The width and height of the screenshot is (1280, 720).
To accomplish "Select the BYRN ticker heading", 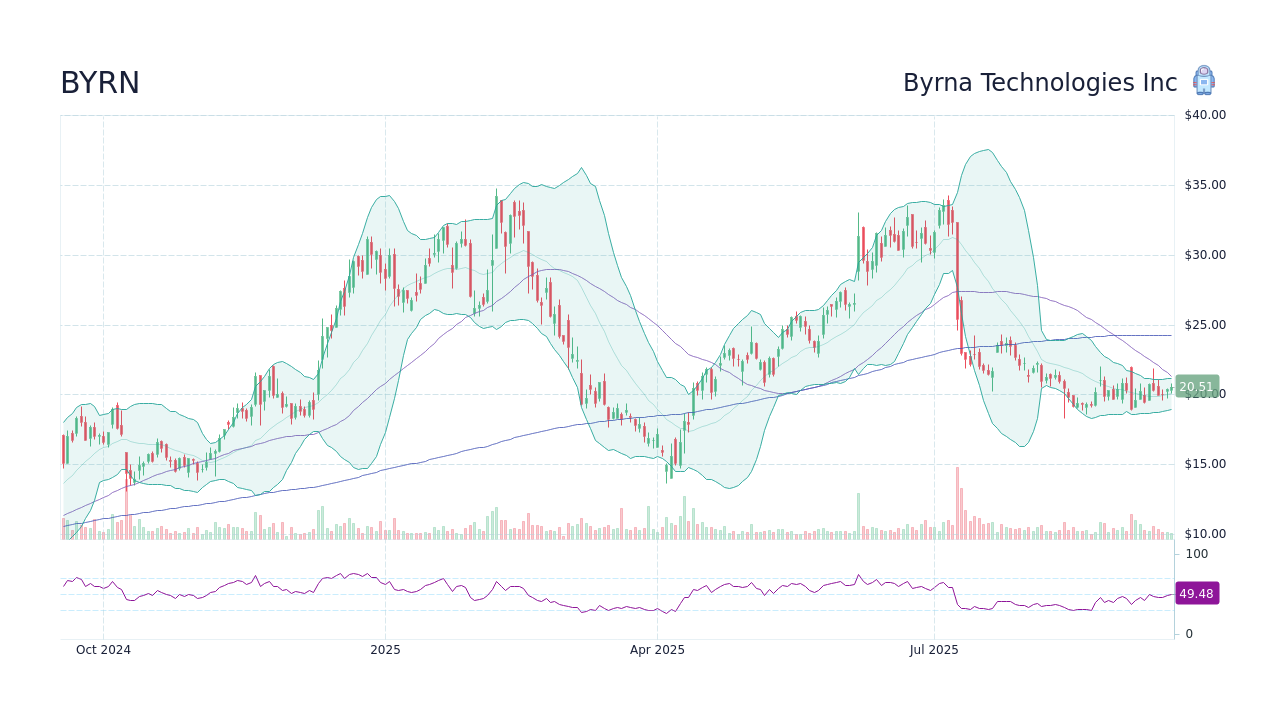I will pyautogui.click(x=100, y=83).
